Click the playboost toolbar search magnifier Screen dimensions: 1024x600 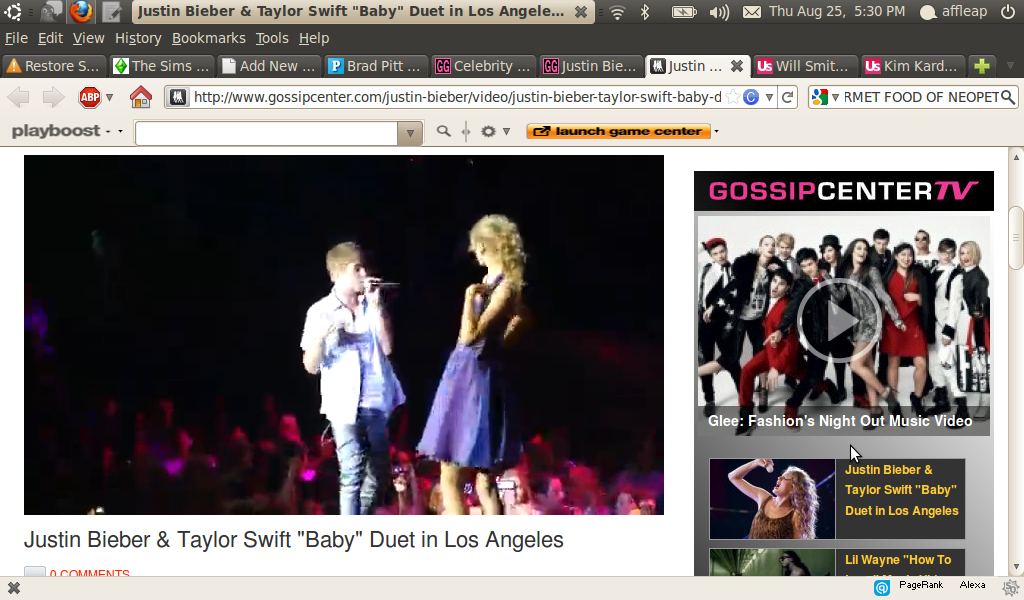point(443,131)
